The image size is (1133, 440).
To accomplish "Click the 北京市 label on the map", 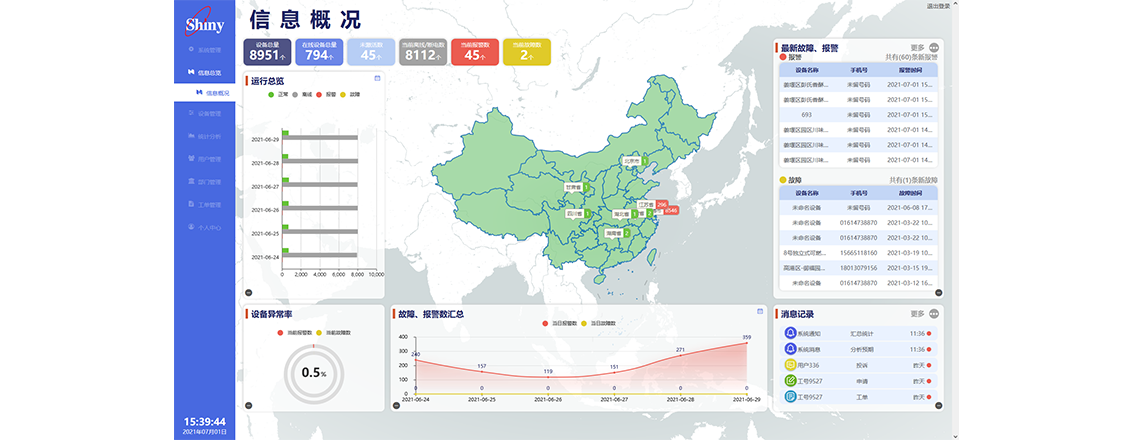I will [631, 160].
